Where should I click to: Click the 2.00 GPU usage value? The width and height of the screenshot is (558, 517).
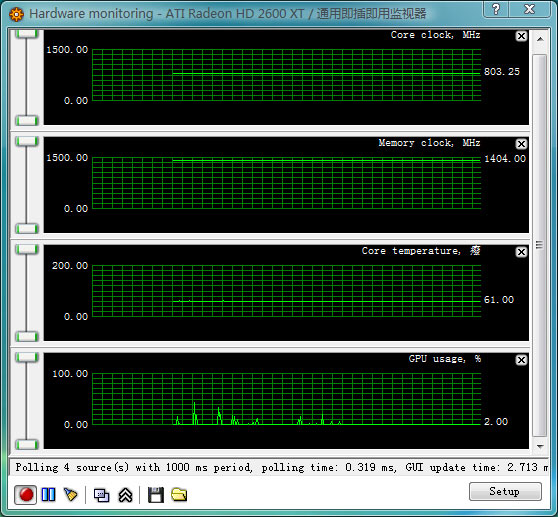coord(496,422)
